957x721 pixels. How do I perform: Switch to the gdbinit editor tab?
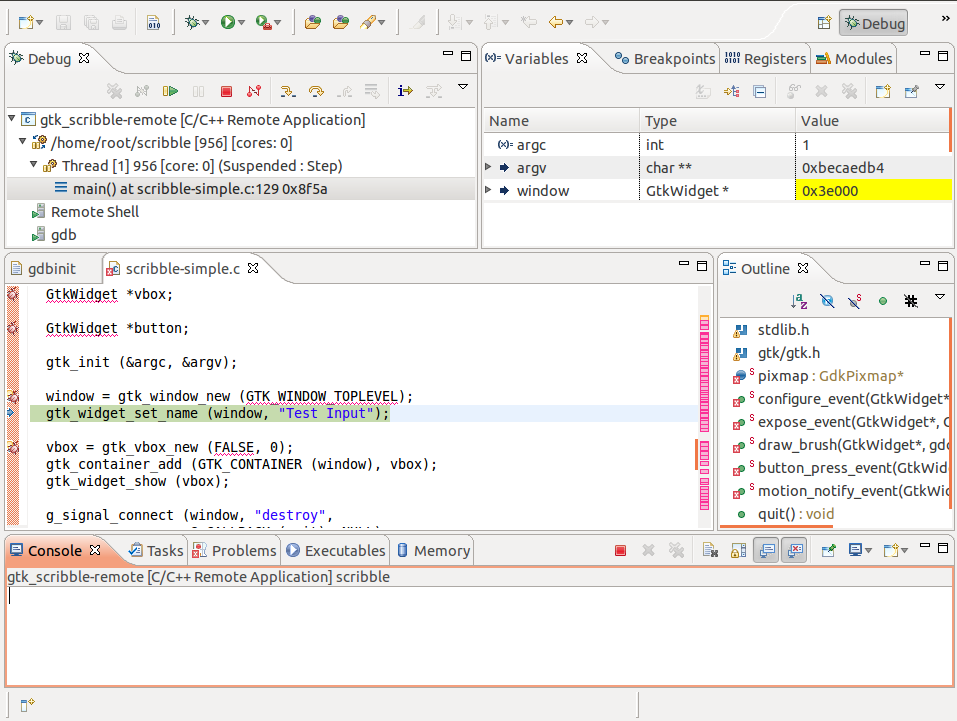point(51,269)
